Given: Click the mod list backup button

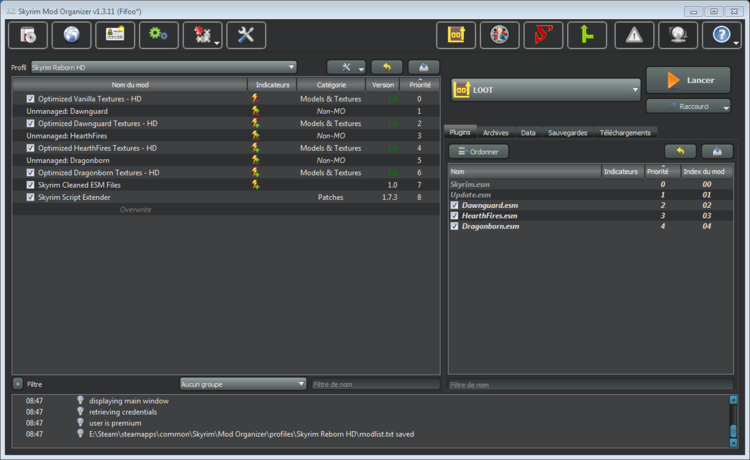Looking at the screenshot, I should coord(424,67).
